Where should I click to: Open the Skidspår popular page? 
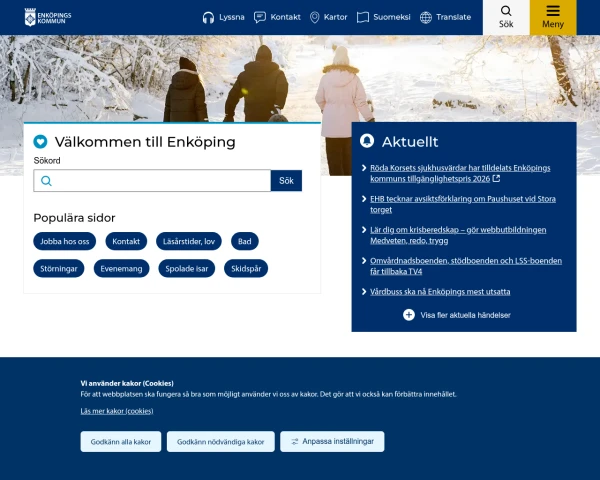pyautogui.click(x=246, y=268)
